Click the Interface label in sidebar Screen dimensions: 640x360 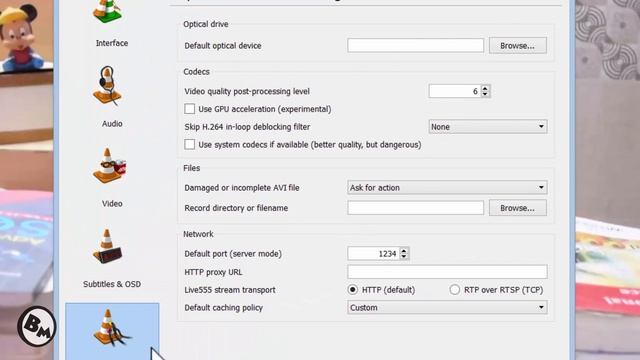[x=112, y=43]
